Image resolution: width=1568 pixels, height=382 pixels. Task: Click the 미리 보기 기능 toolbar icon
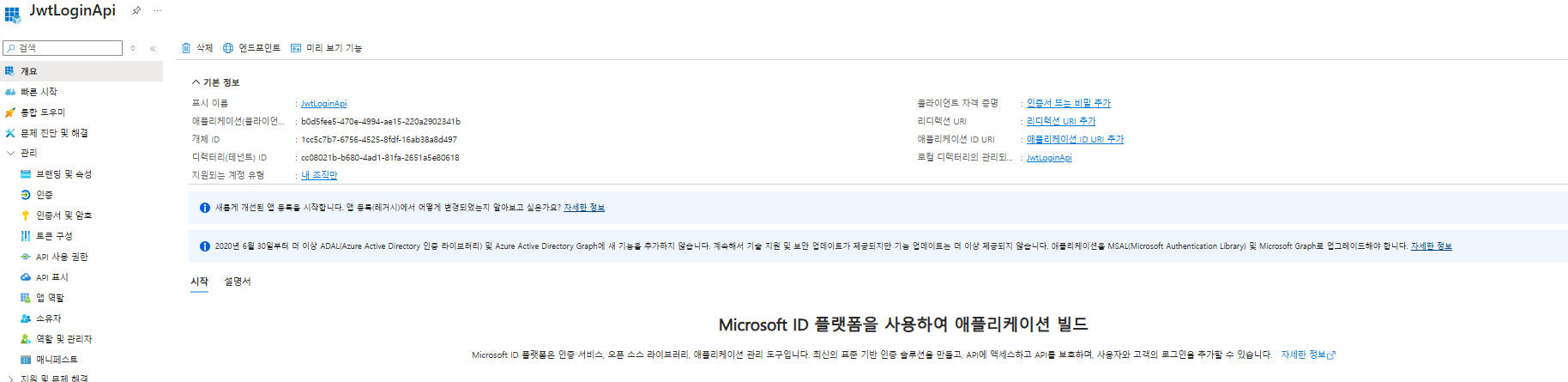296,48
